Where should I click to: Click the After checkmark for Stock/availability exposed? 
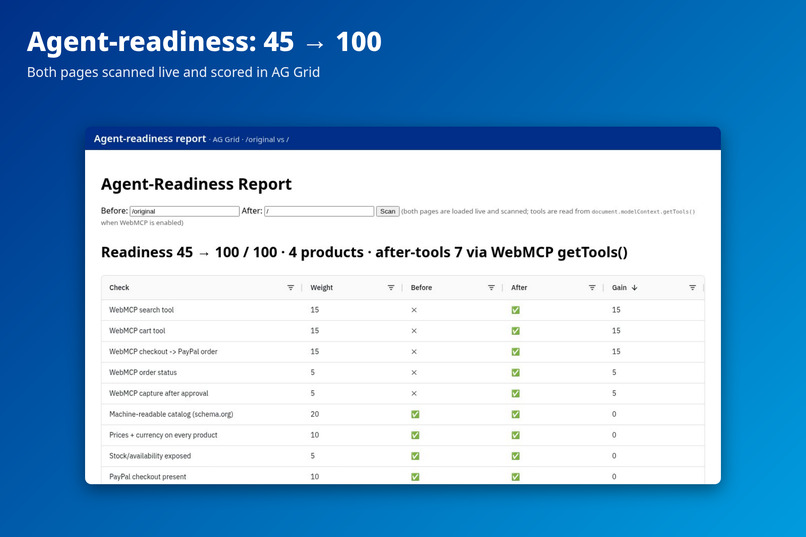pyautogui.click(x=516, y=456)
